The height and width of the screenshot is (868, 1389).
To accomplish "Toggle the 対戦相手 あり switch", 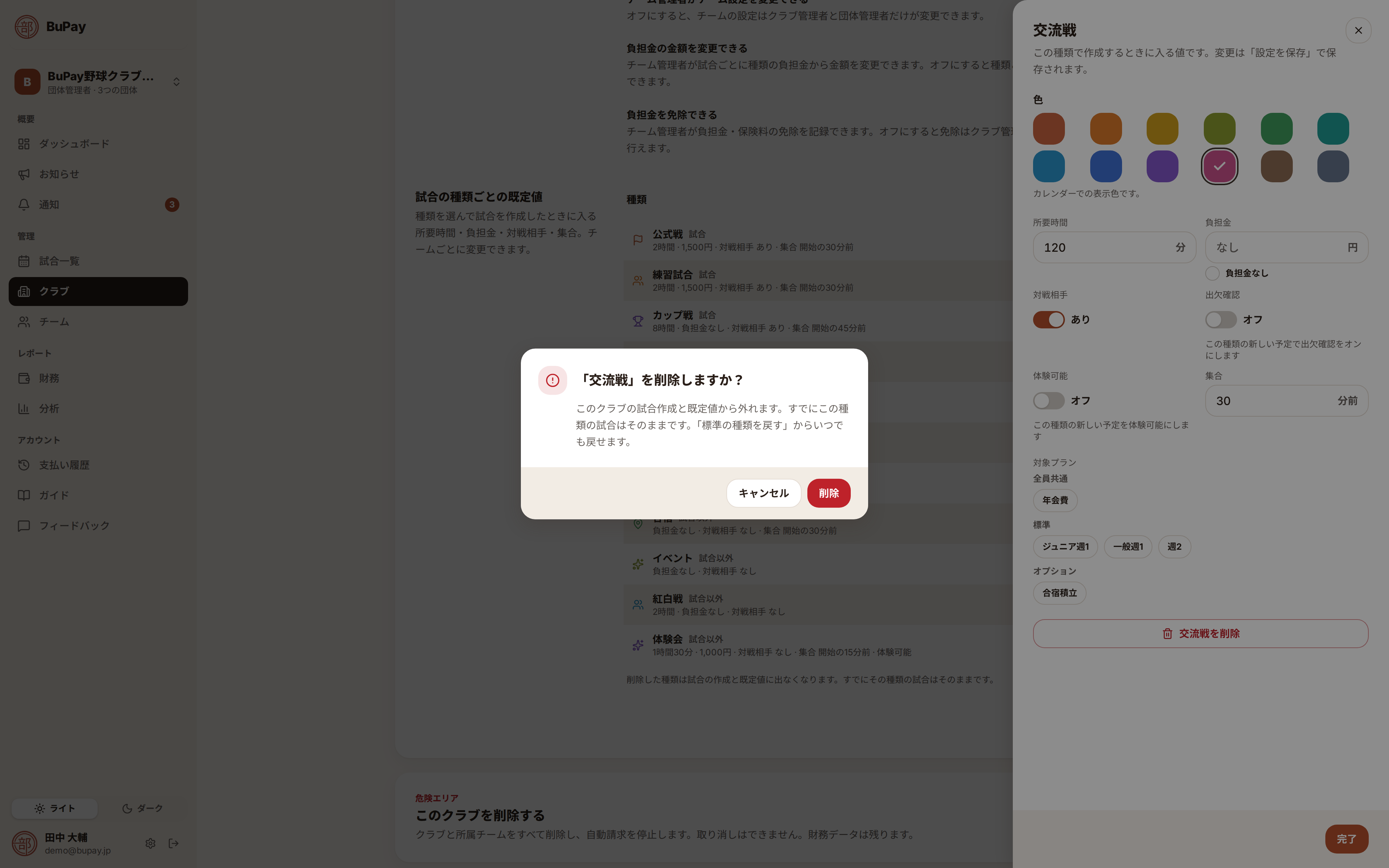I will [x=1049, y=320].
